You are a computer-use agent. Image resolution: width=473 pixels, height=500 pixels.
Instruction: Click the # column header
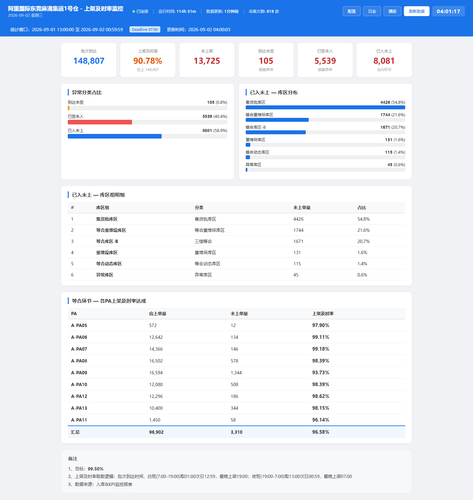[x=72, y=208]
